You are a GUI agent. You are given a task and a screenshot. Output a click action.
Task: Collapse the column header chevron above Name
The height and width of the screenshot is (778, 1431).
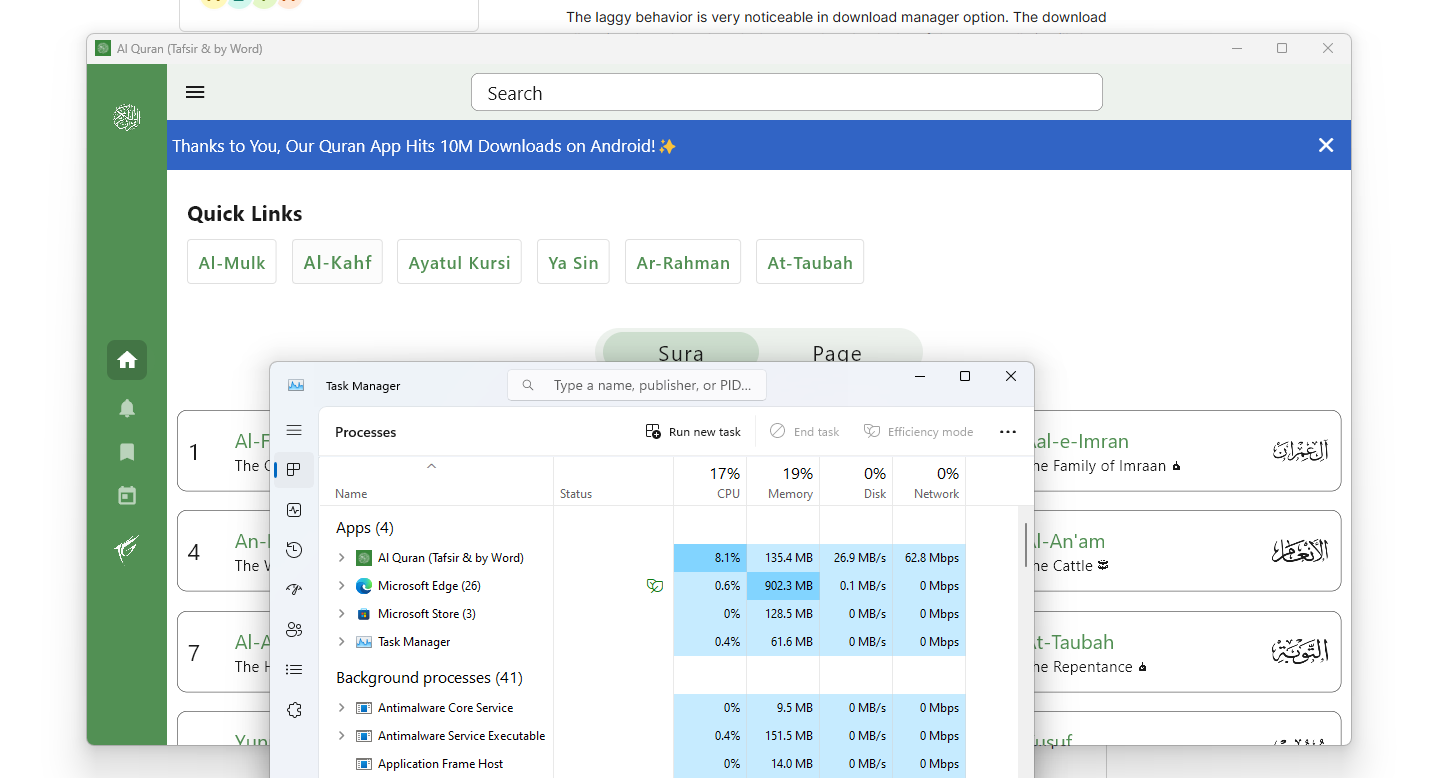(432, 466)
